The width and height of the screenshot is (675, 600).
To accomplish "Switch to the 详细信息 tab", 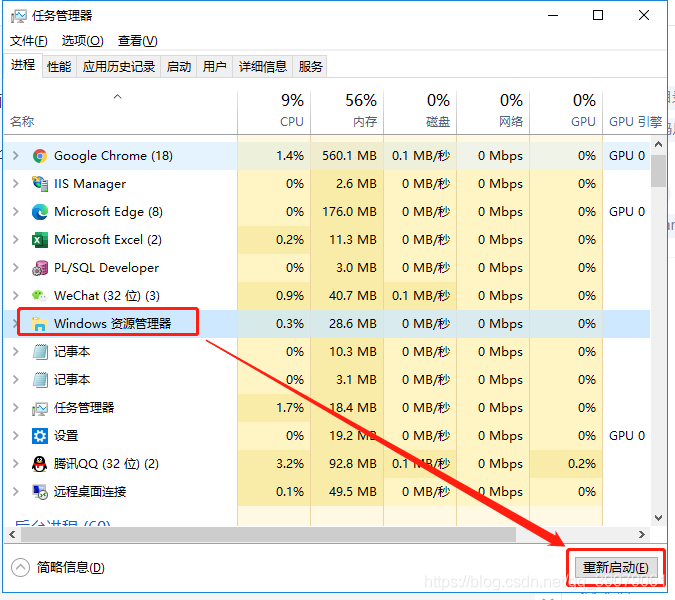I will click(263, 67).
